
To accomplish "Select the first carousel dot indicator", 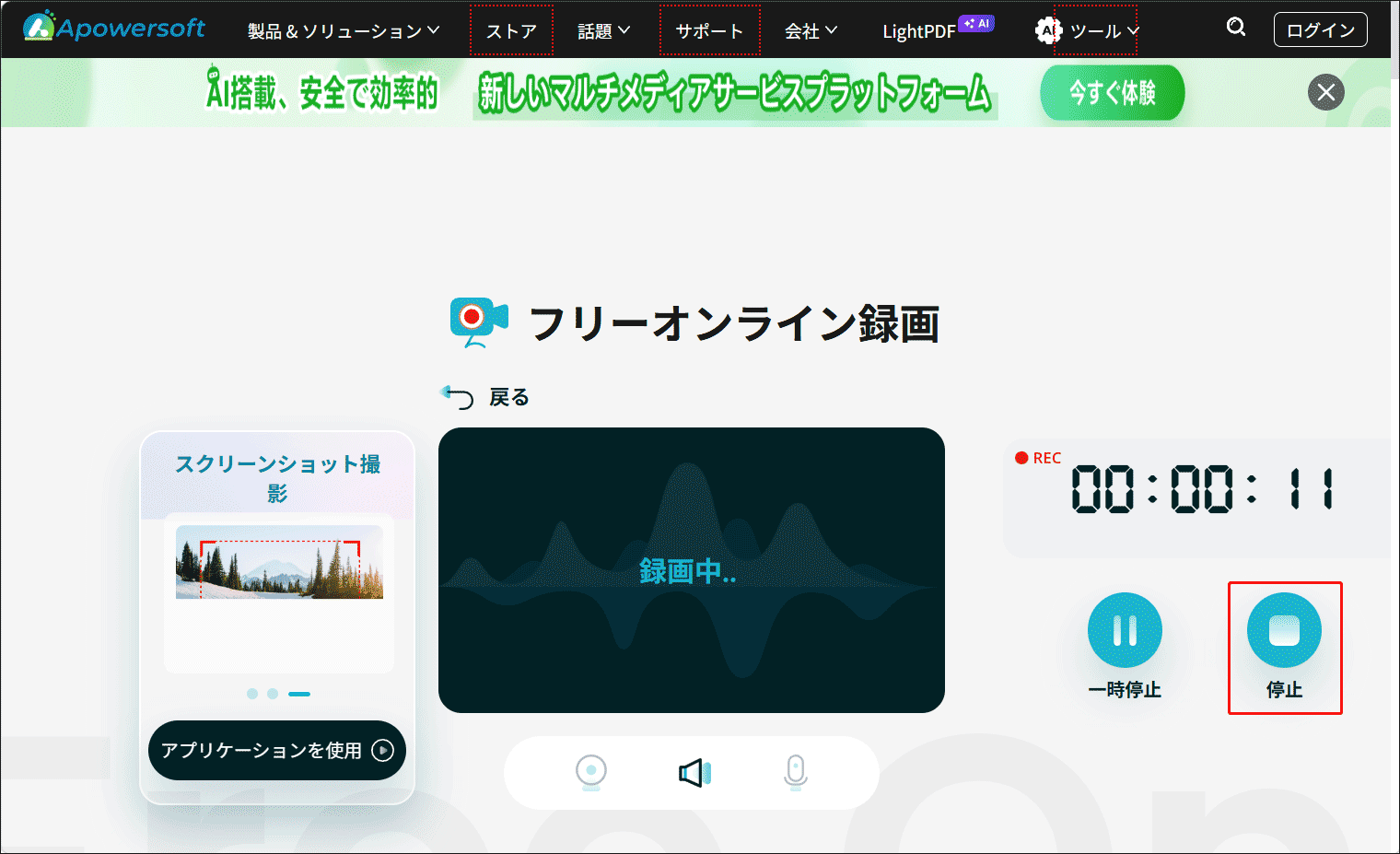I will (x=251, y=694).
